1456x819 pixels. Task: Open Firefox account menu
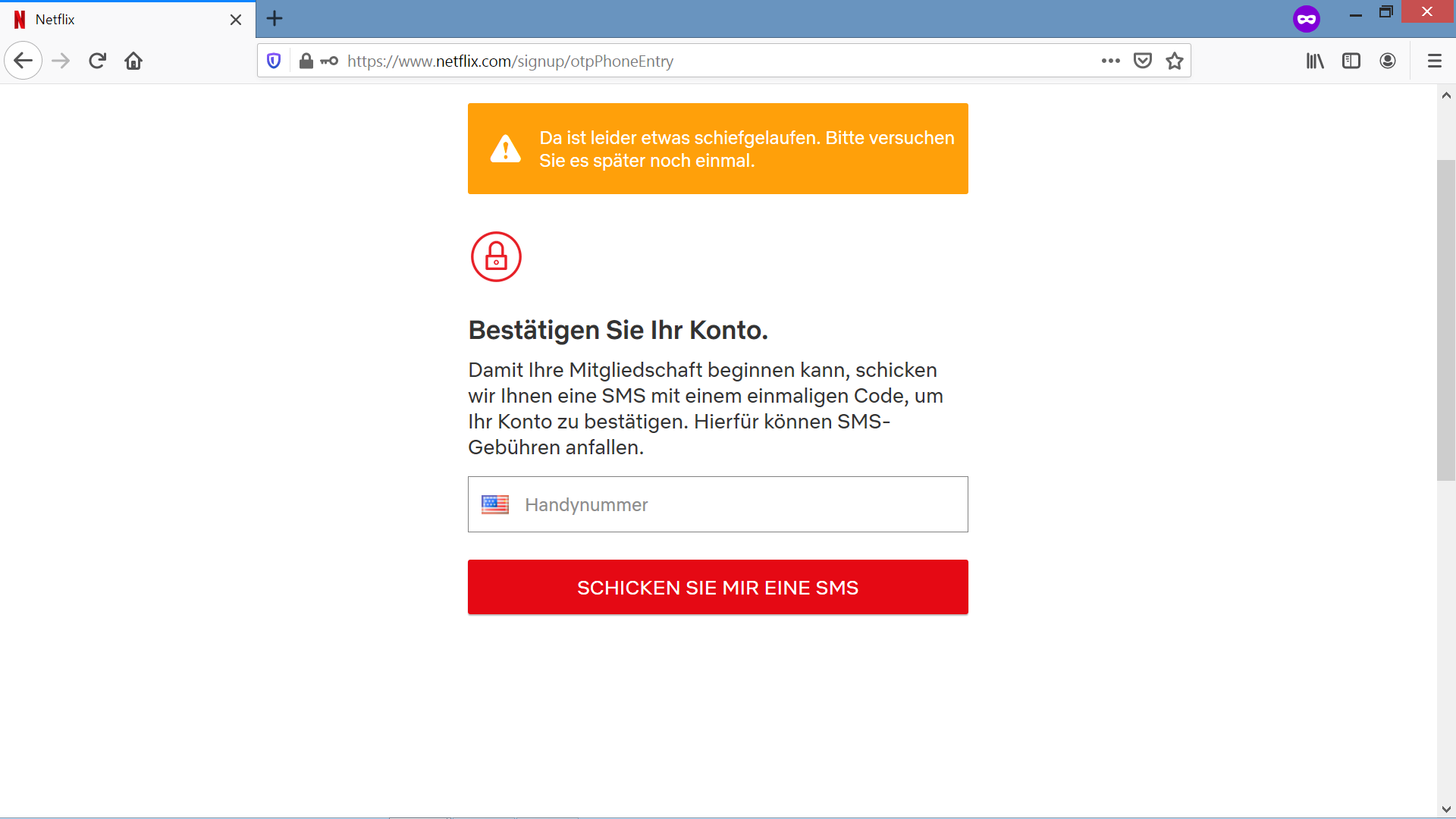1388,61
